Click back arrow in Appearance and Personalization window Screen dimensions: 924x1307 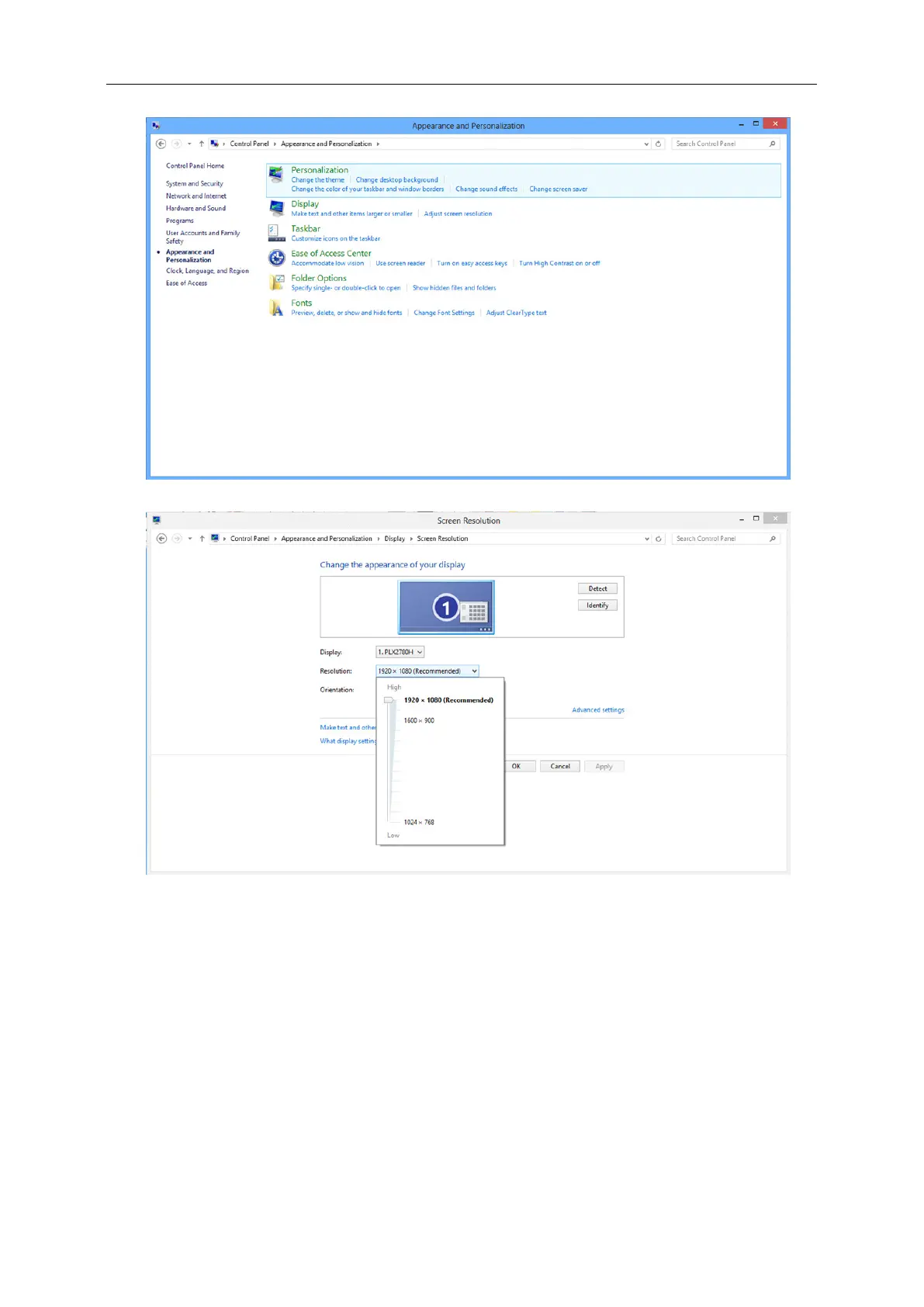point(161,144)
